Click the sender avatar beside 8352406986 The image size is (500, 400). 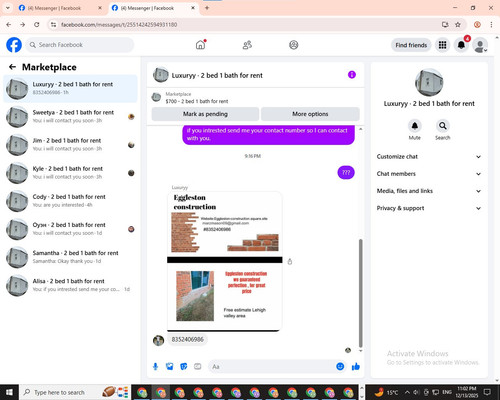(x=158, y=340)
